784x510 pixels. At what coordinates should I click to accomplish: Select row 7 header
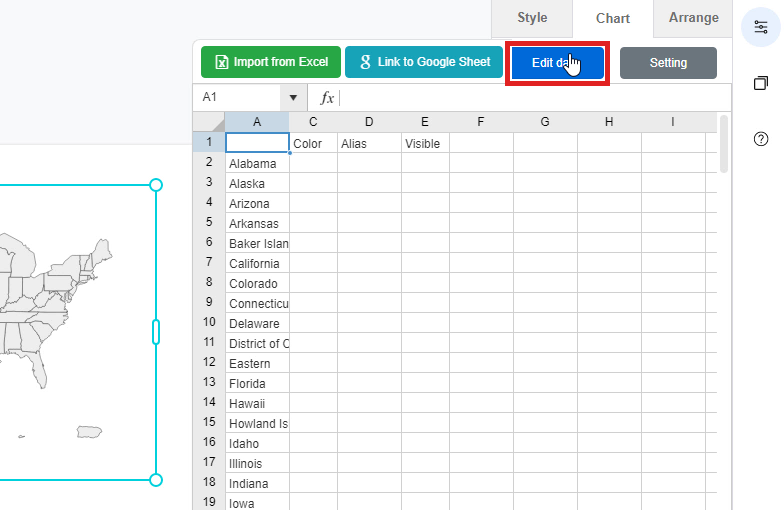(209, 262)
